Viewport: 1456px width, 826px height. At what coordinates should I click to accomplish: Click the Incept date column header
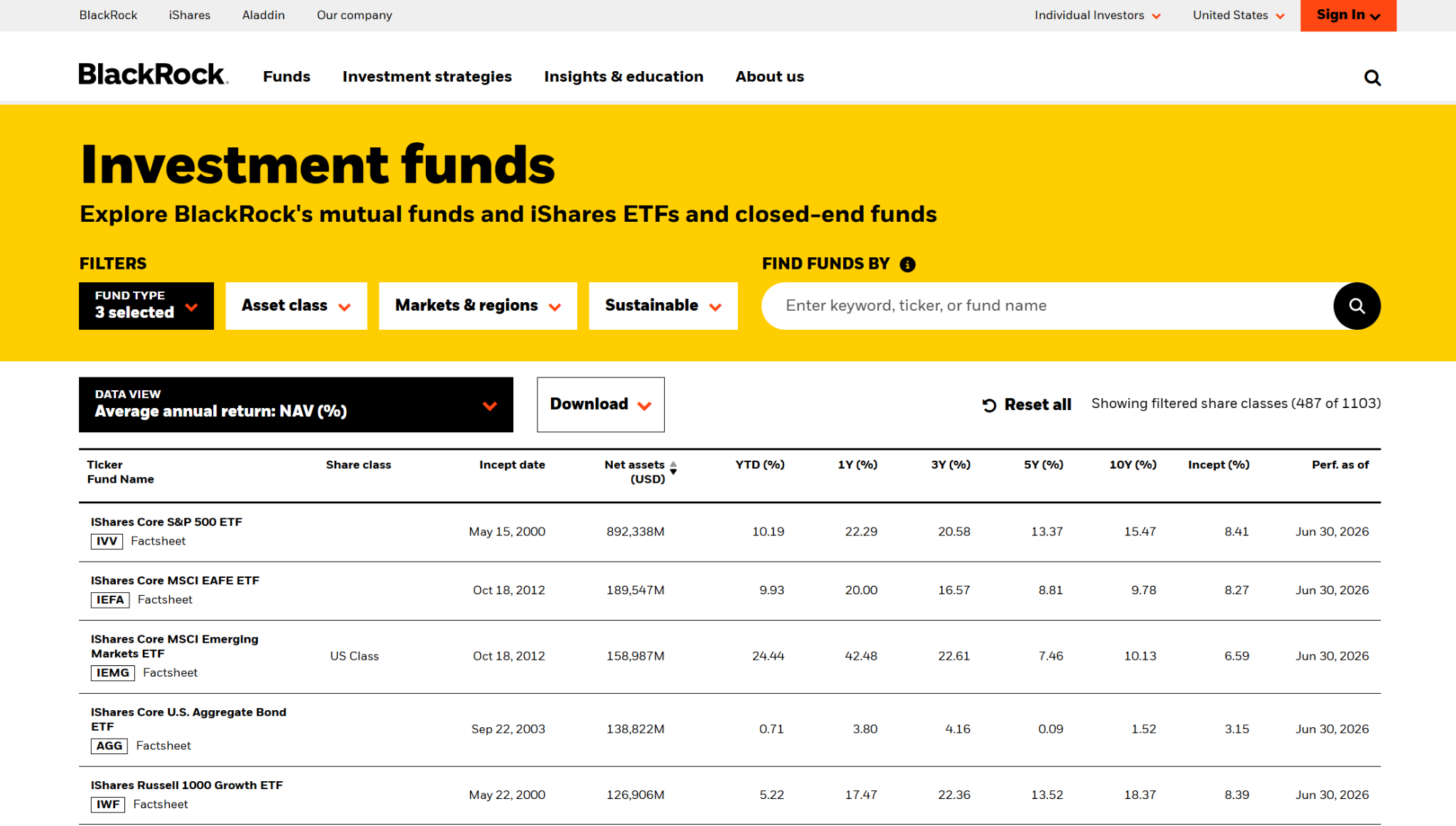tap(512, 465)
